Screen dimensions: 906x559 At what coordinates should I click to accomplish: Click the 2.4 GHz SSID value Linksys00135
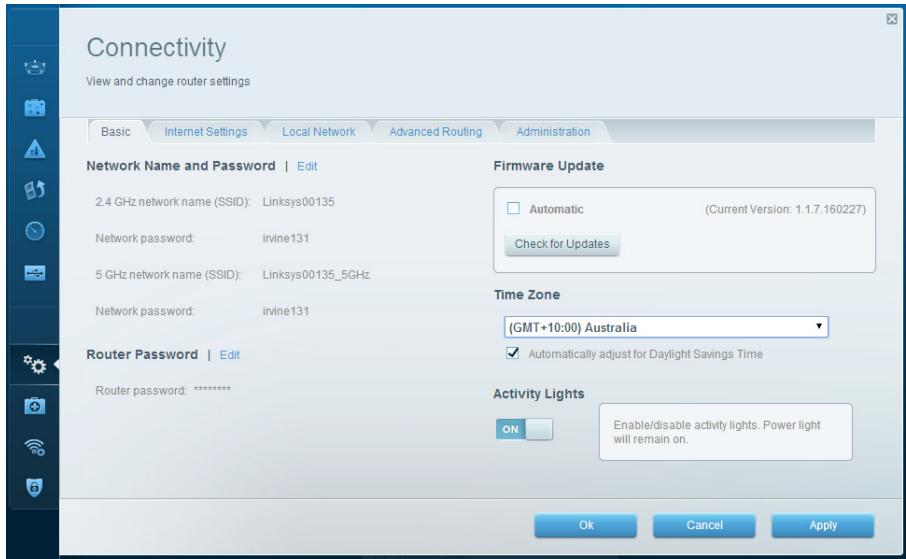tap(298, 202)
